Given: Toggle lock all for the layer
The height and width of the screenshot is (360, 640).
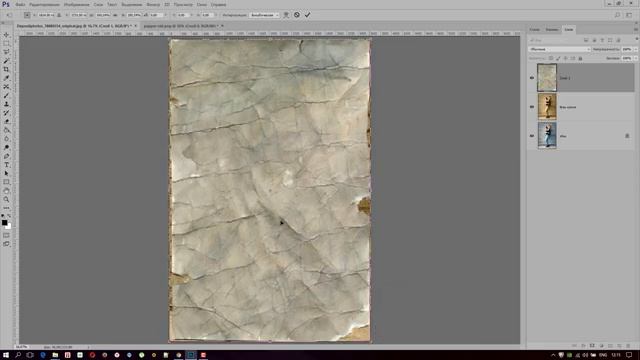Looking at the screenshot, I should (580, 58).
